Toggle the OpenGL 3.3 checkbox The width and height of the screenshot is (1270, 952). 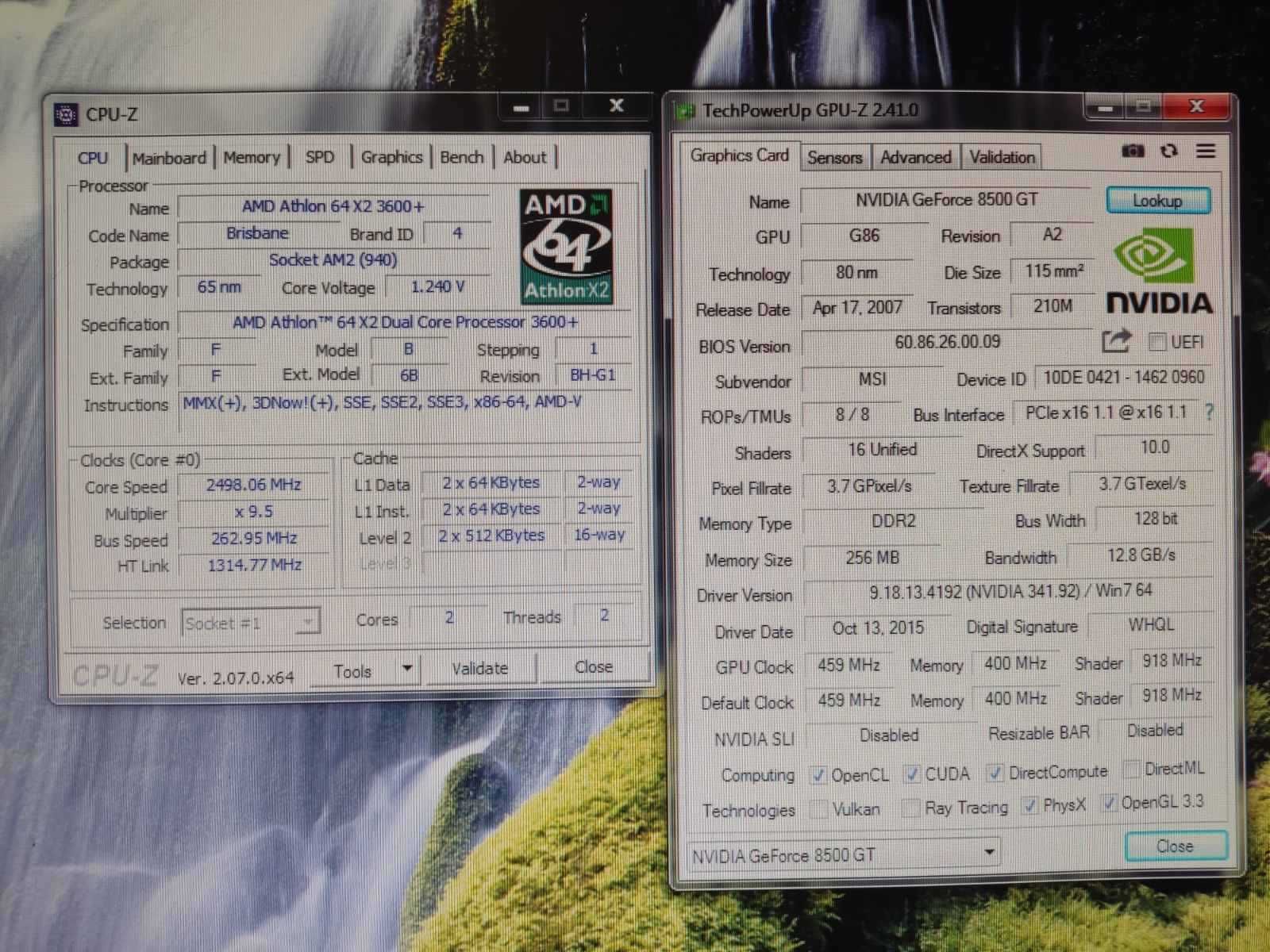point(1110,803)
